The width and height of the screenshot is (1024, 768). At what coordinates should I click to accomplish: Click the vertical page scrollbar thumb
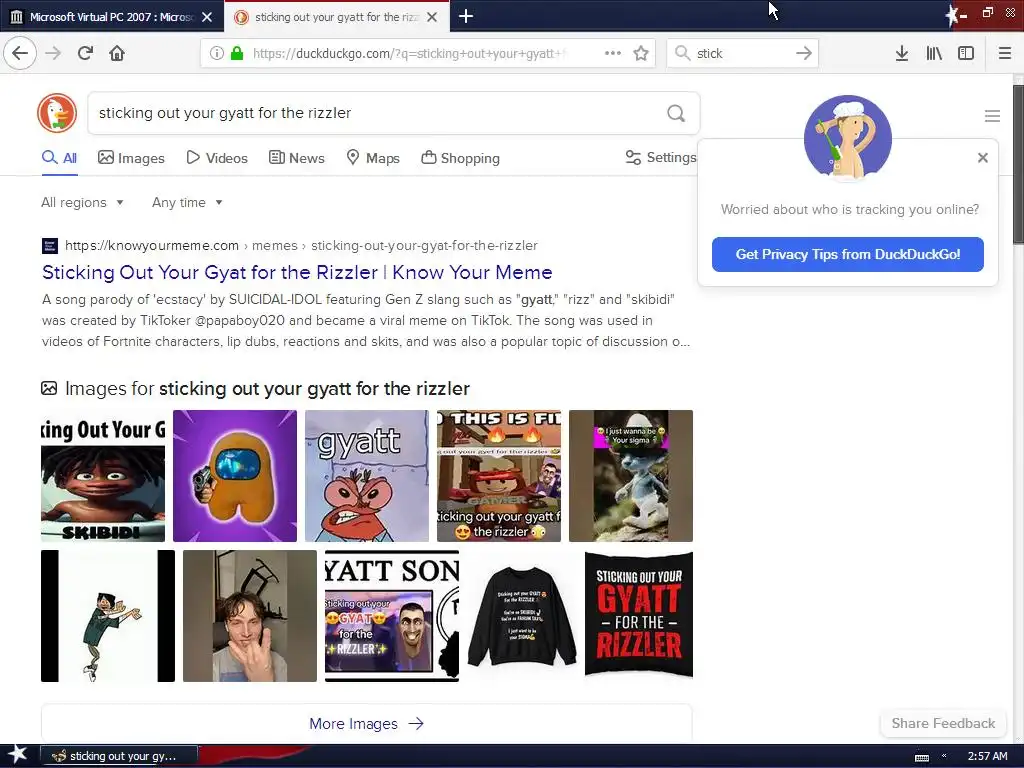pos(1018,163)
